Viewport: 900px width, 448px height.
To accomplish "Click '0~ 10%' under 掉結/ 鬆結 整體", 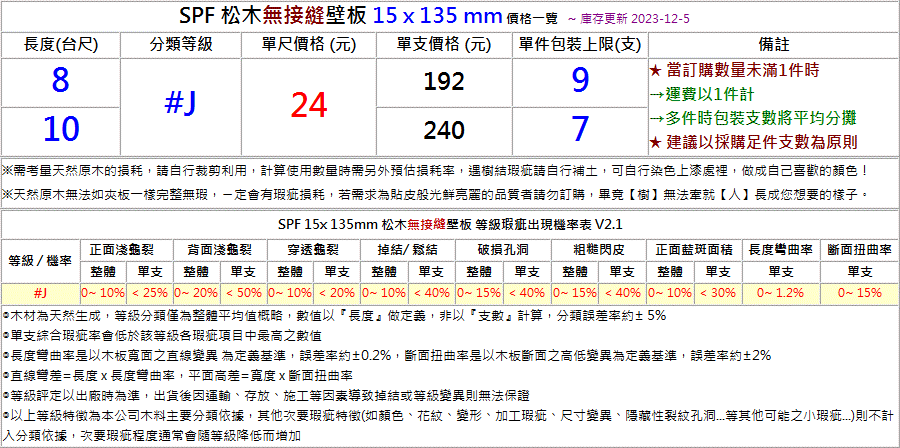I will point(384,293).
